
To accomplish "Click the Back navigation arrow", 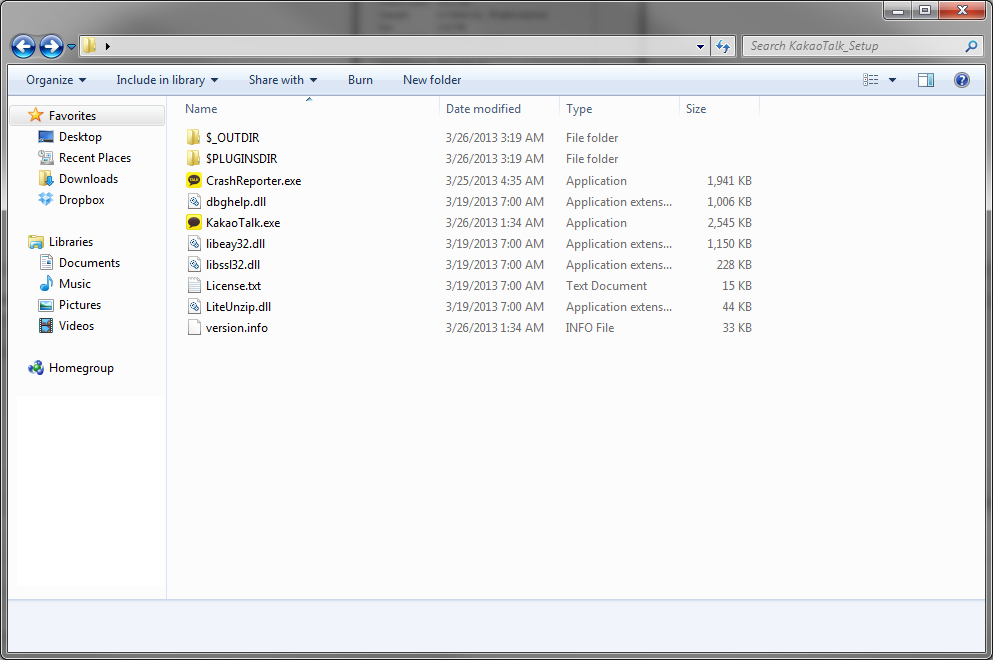I will [x=23, y=46].
